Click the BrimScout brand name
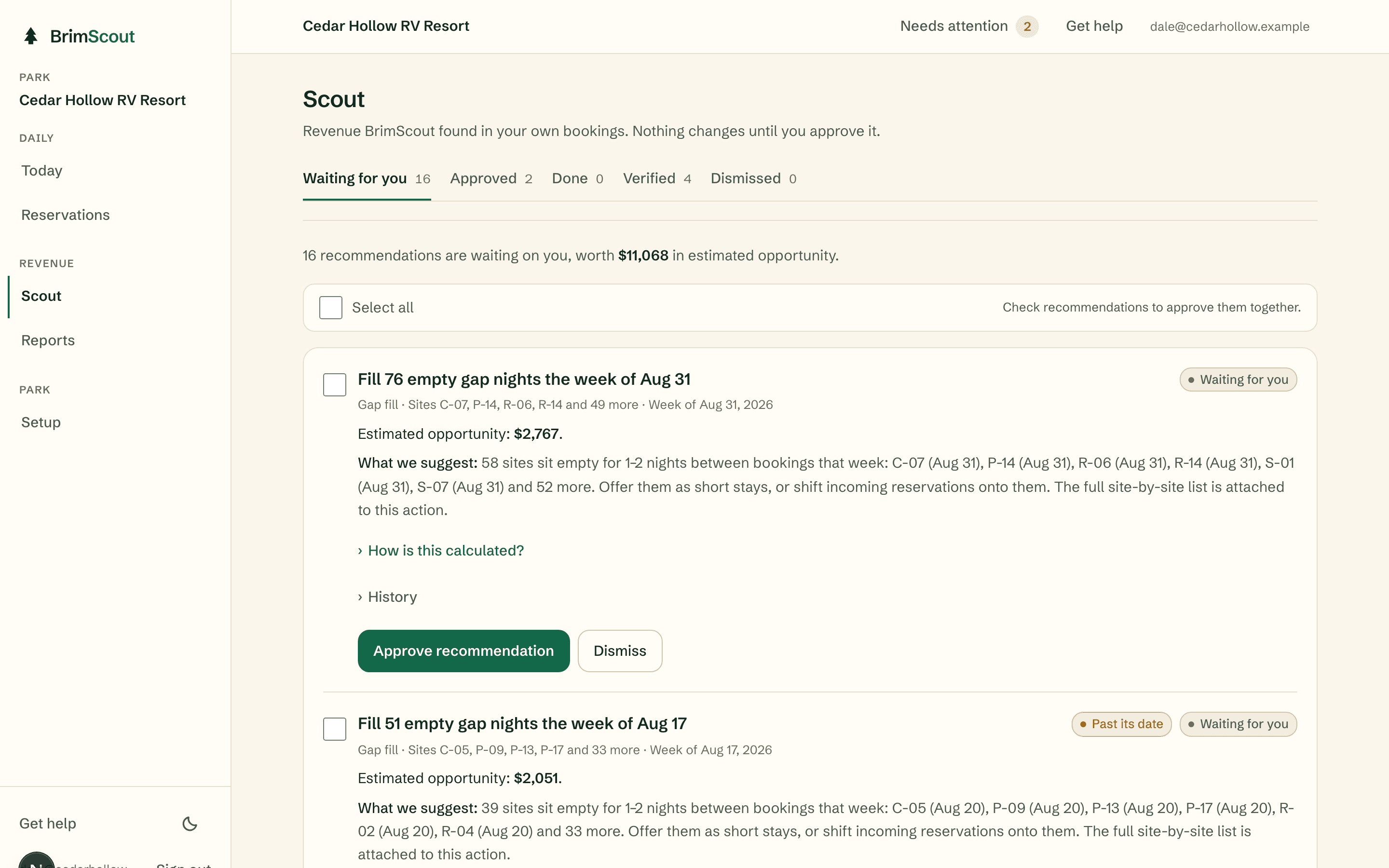The image size is (1389, 868). [x=92, y=36]
